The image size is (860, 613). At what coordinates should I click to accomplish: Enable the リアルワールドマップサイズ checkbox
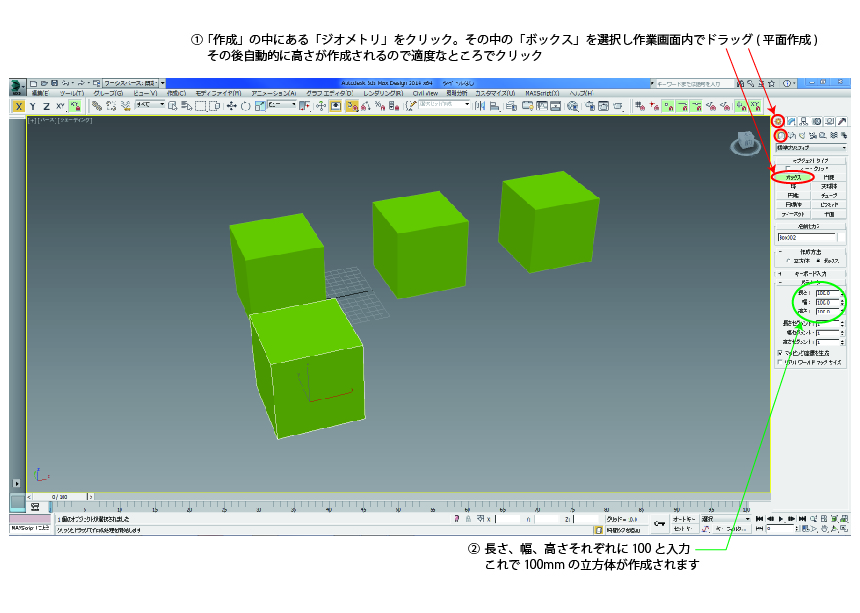[779, 362]
